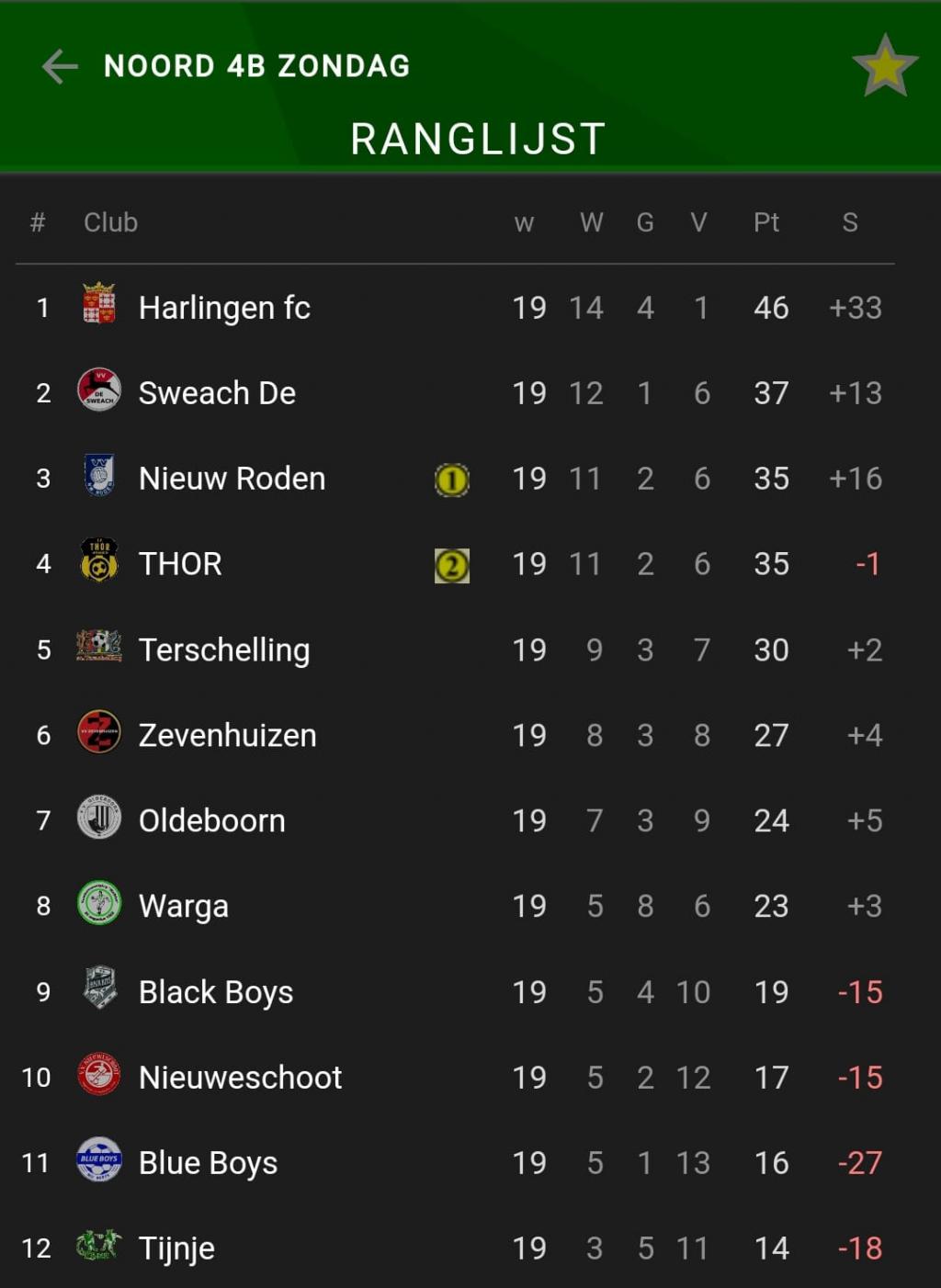Click the Warga green crest
941x1288 pixels.
click(99, 903)
